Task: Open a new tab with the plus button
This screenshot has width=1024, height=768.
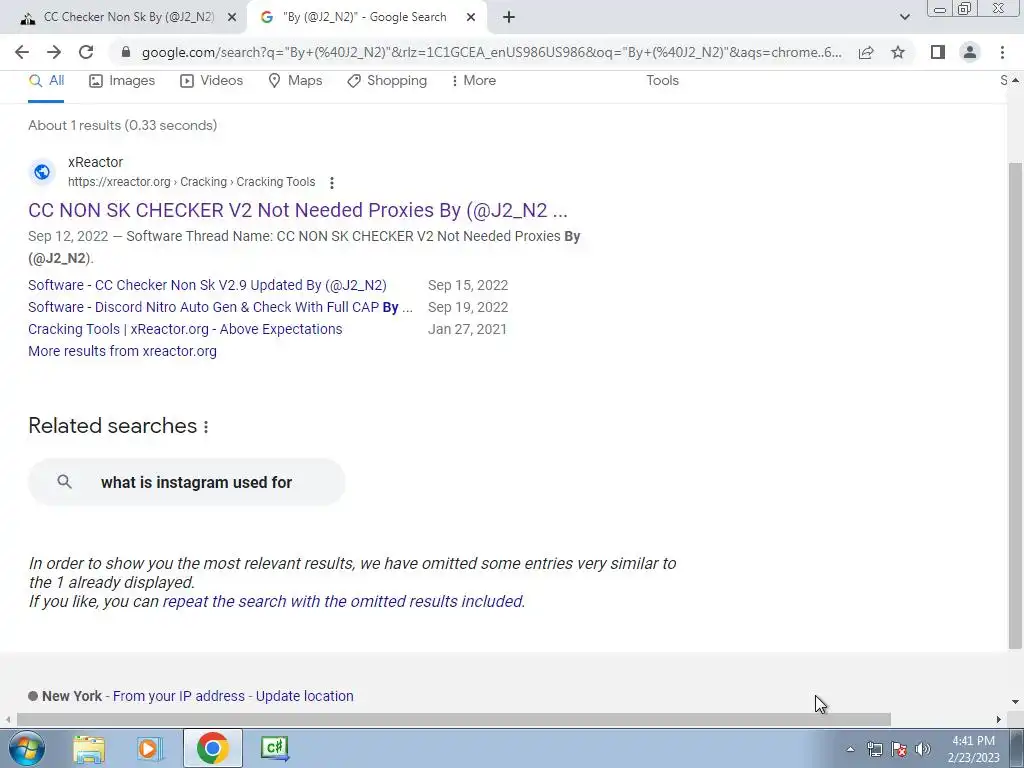Action: pyautogui.click(x=509, y=18)
